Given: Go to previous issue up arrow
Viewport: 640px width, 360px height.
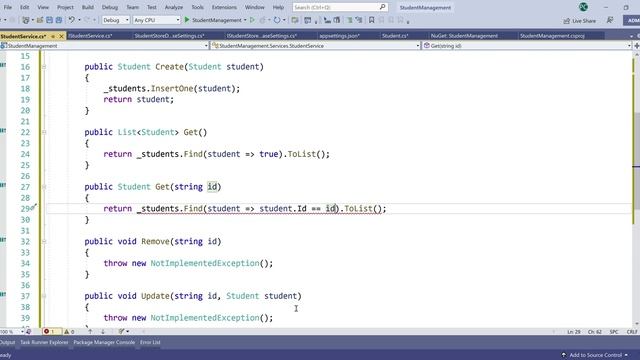Looking at the screenshot, I should (90, 331).
